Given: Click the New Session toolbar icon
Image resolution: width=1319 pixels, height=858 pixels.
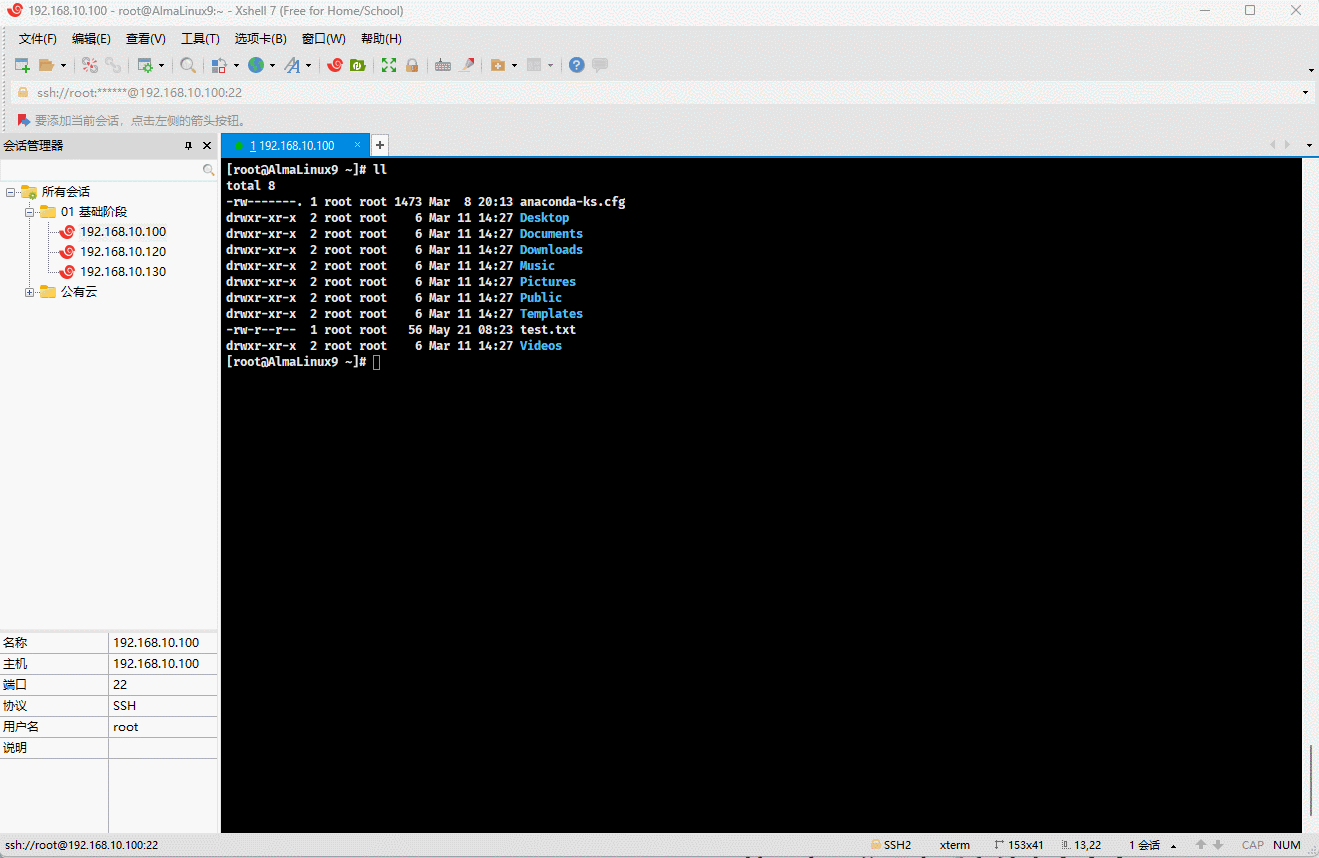Looking at the screenshot, I should [22, 65].
